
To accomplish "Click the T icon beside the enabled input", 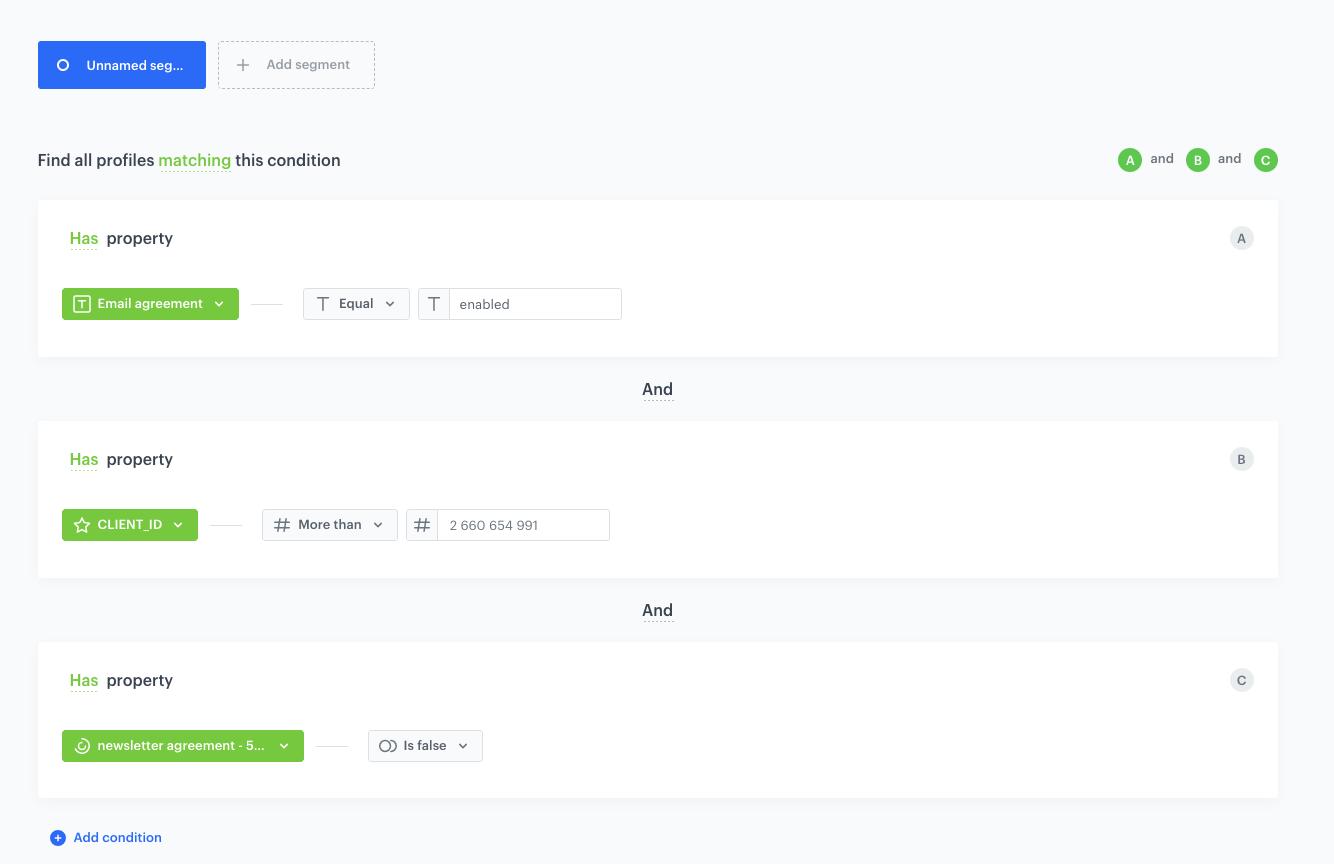I will click(433, 303).
